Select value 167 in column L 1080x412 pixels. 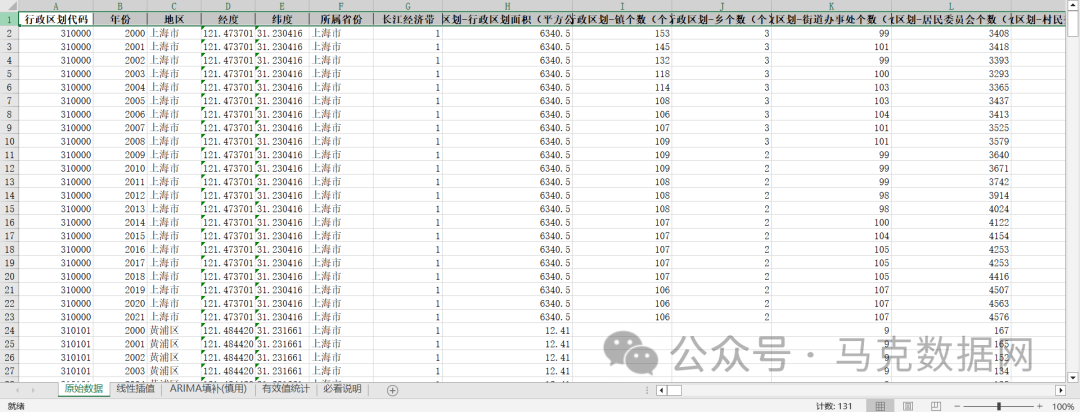click(x=951, y=330)
